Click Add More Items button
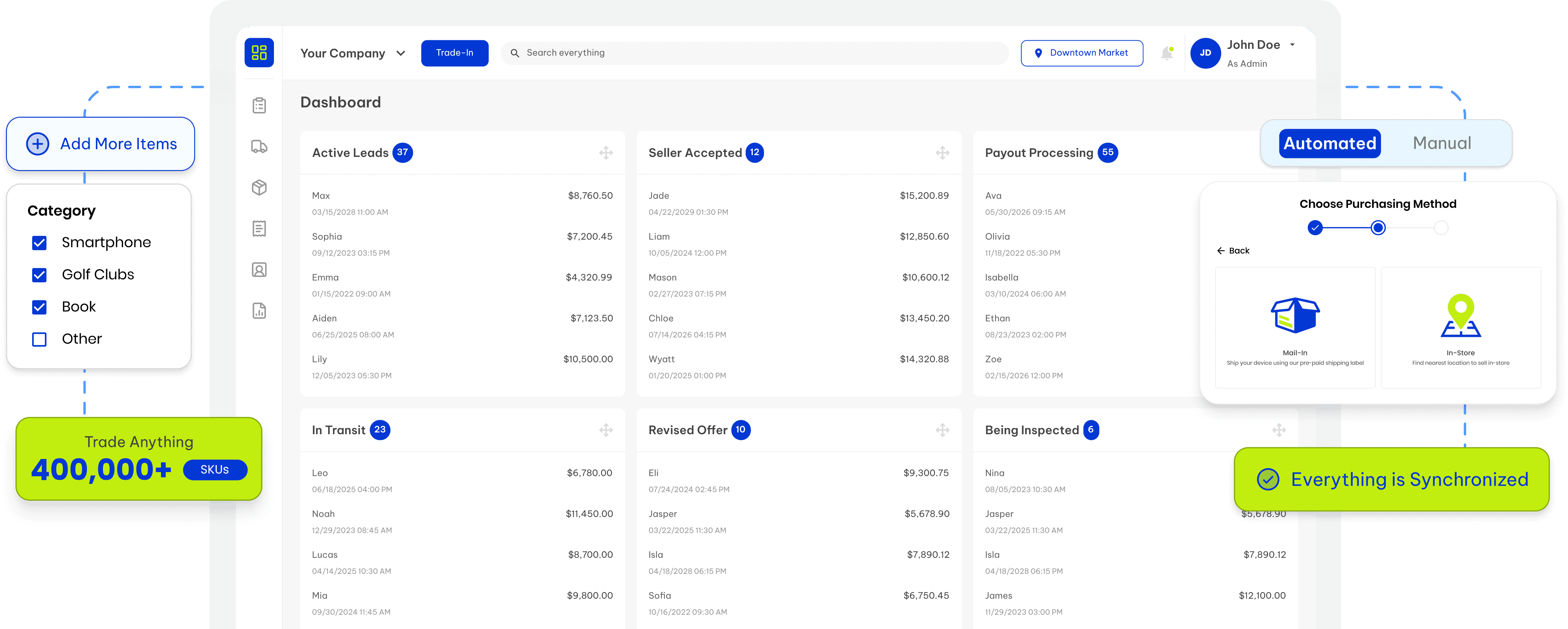The height and width of the screenshot is (629, 1568). point(101,144)
